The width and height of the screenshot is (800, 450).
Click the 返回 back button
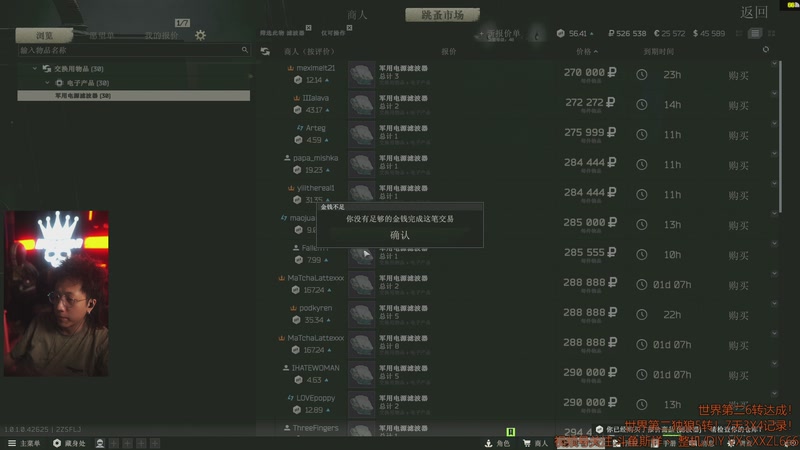tap(754, 12)
